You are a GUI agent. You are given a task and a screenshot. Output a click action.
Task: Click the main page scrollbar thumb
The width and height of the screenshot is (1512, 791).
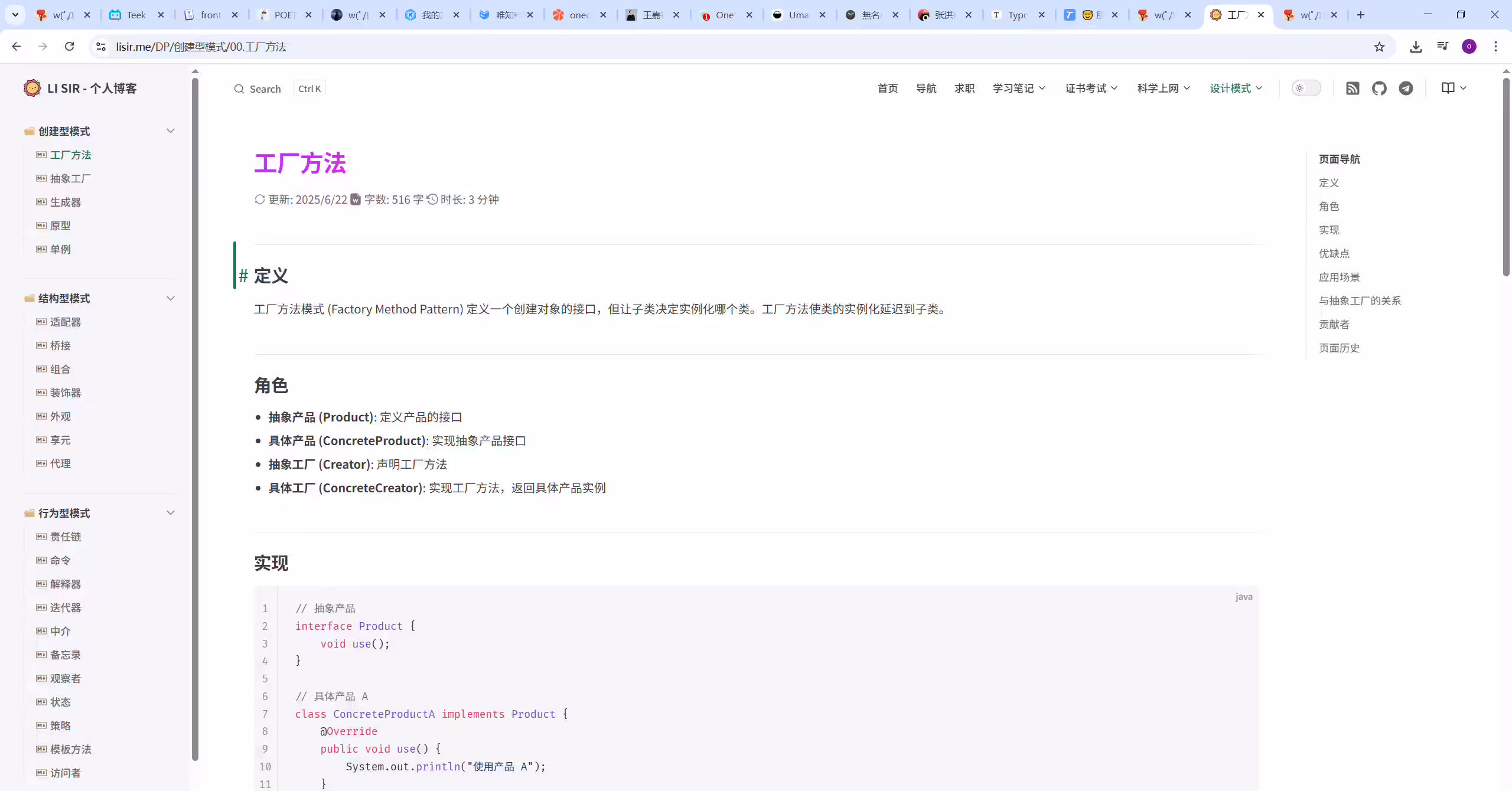click(1506, 176)
